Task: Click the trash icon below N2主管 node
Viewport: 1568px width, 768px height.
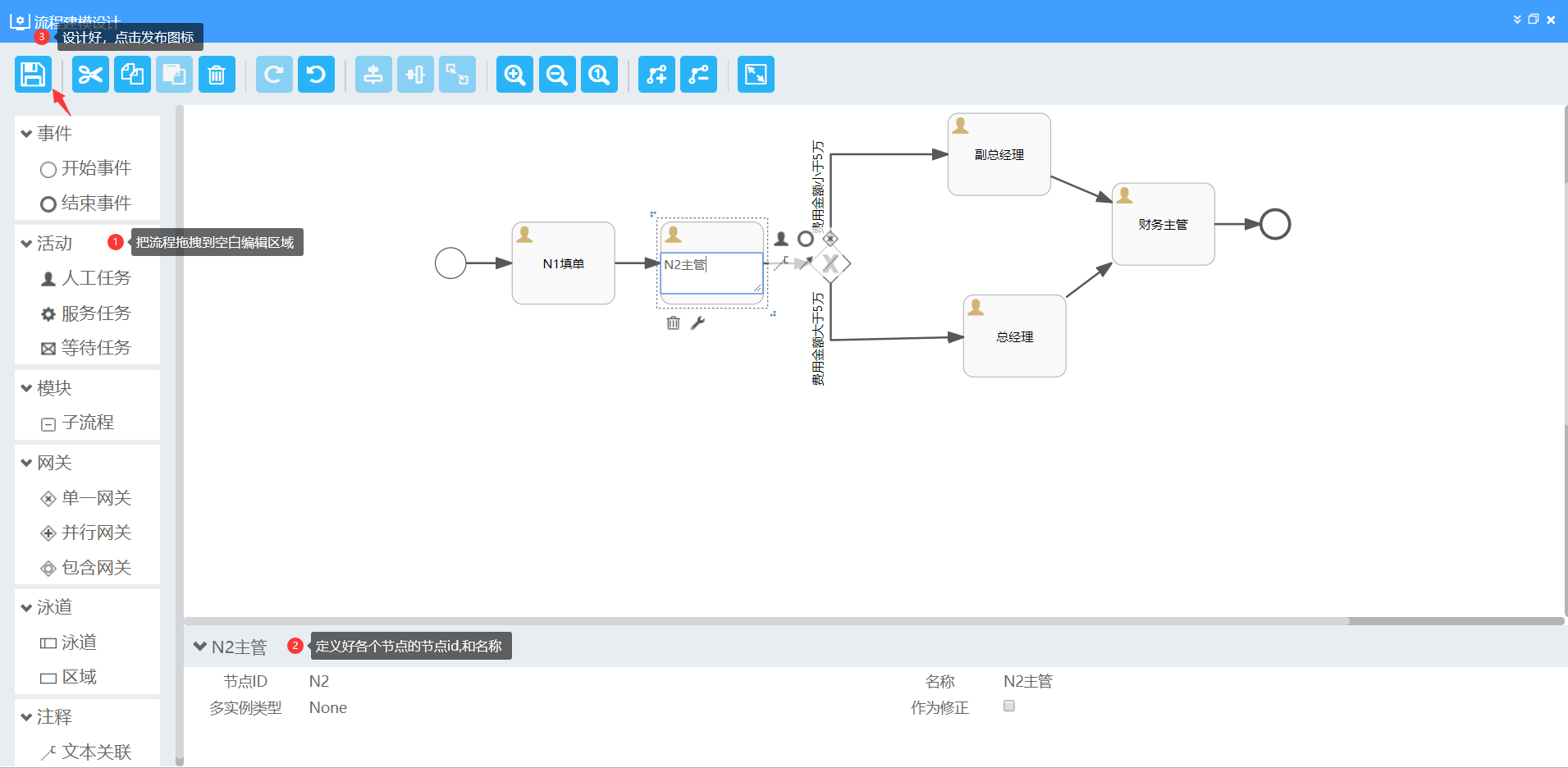Action: point(674,323)
